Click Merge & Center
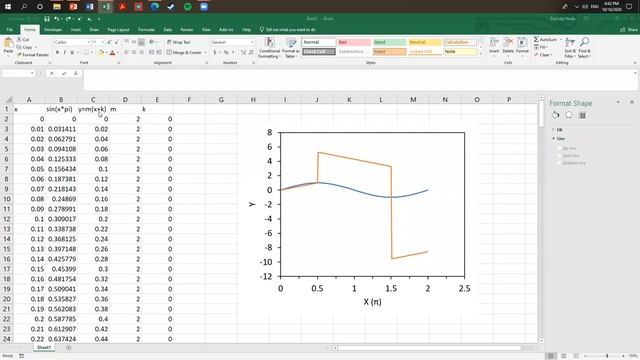The height and width of the screenshot is (360, 640). (184, 53)
